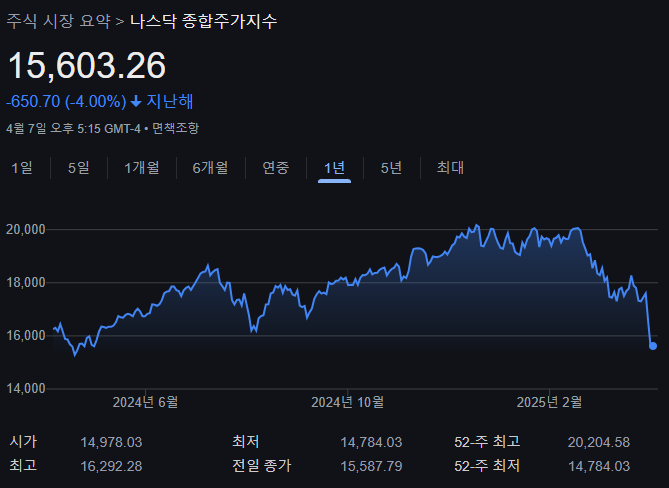
Task: Click the 52-주 최저 label
Action: [487, 465]
